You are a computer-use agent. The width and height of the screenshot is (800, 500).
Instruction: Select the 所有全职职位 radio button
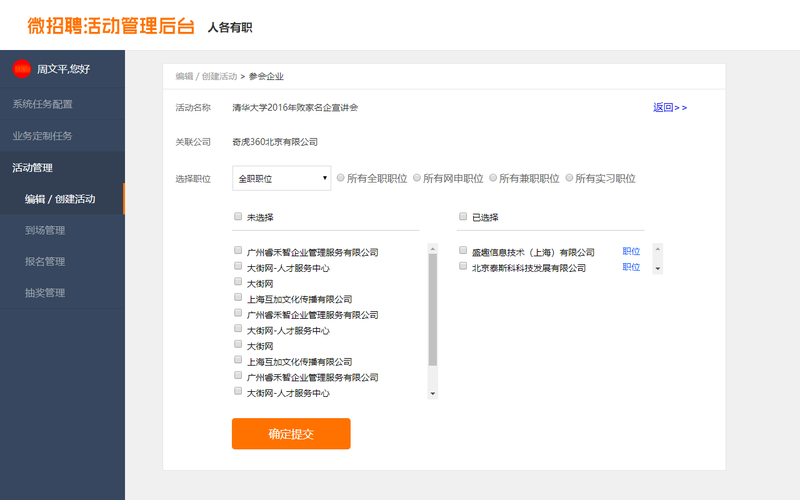pos(340,178)
